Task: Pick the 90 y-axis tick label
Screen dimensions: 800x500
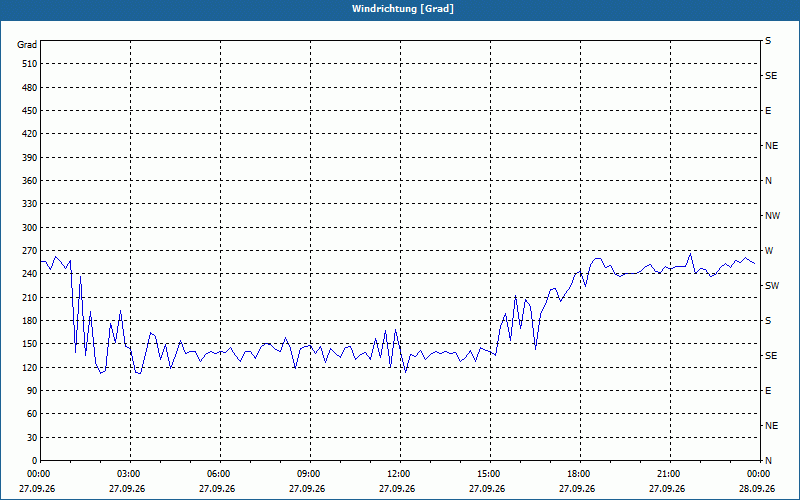Action: point(32,391)
